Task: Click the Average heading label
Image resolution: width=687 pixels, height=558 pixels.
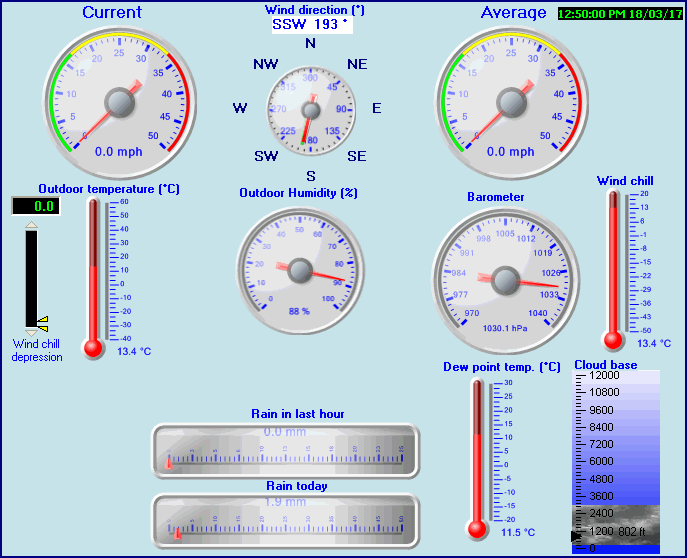Action: tap(513, 12)
